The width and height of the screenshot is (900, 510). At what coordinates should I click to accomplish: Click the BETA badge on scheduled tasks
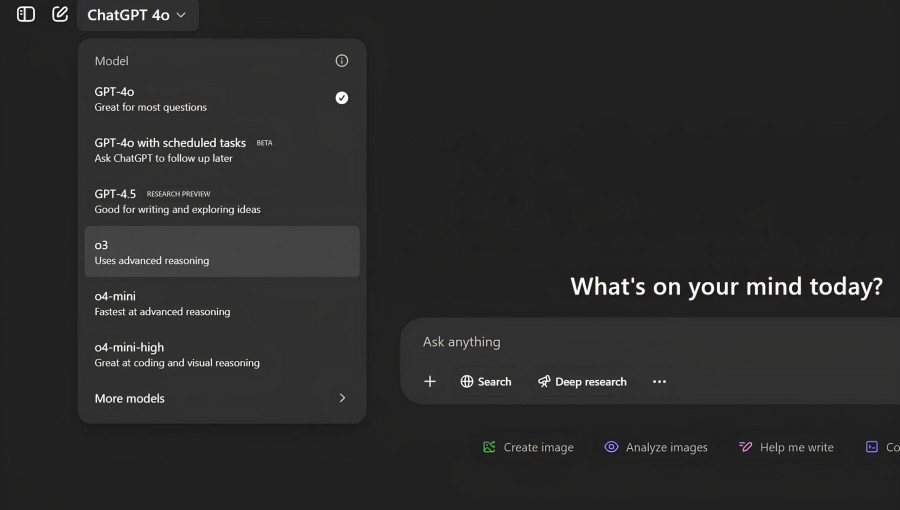[x=264, y=143]
